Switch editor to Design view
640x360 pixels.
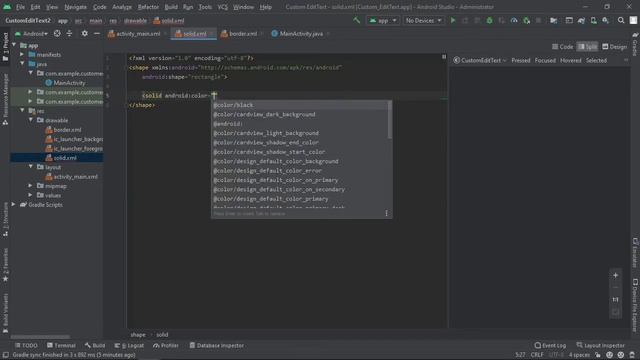[x=615, y=47]
